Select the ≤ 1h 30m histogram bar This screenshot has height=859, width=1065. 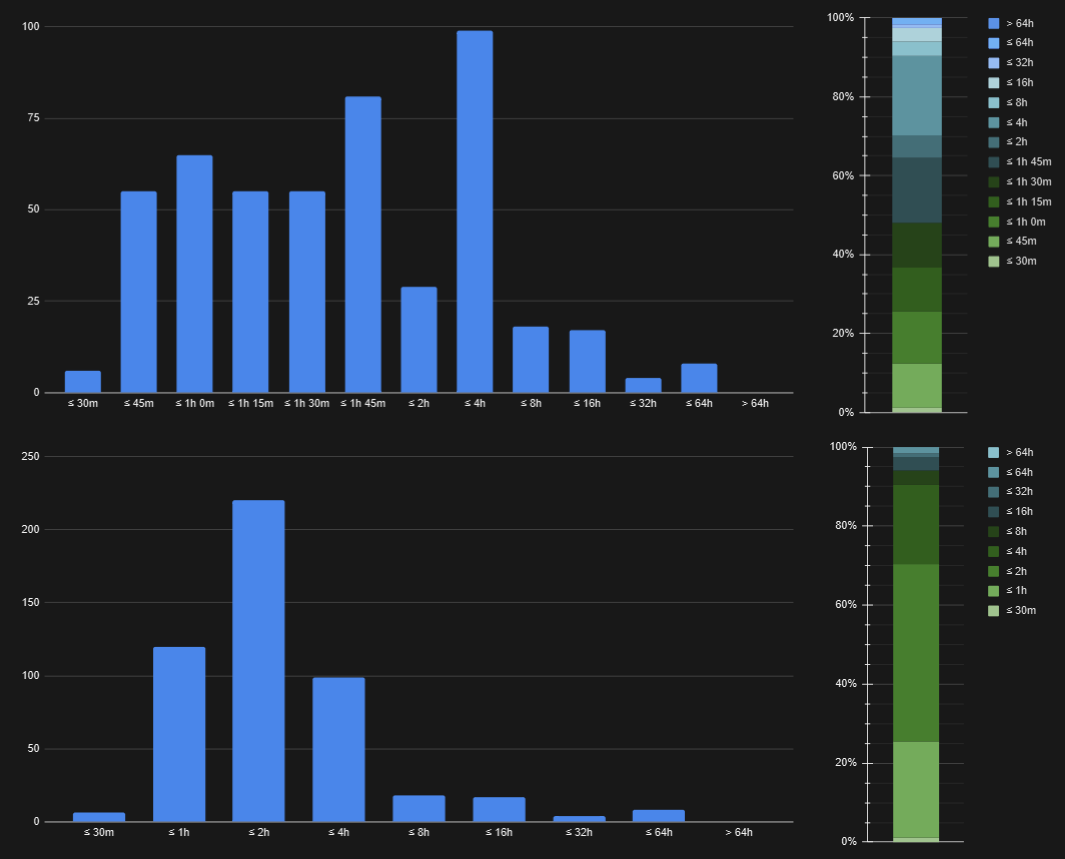tap(307, 292)
